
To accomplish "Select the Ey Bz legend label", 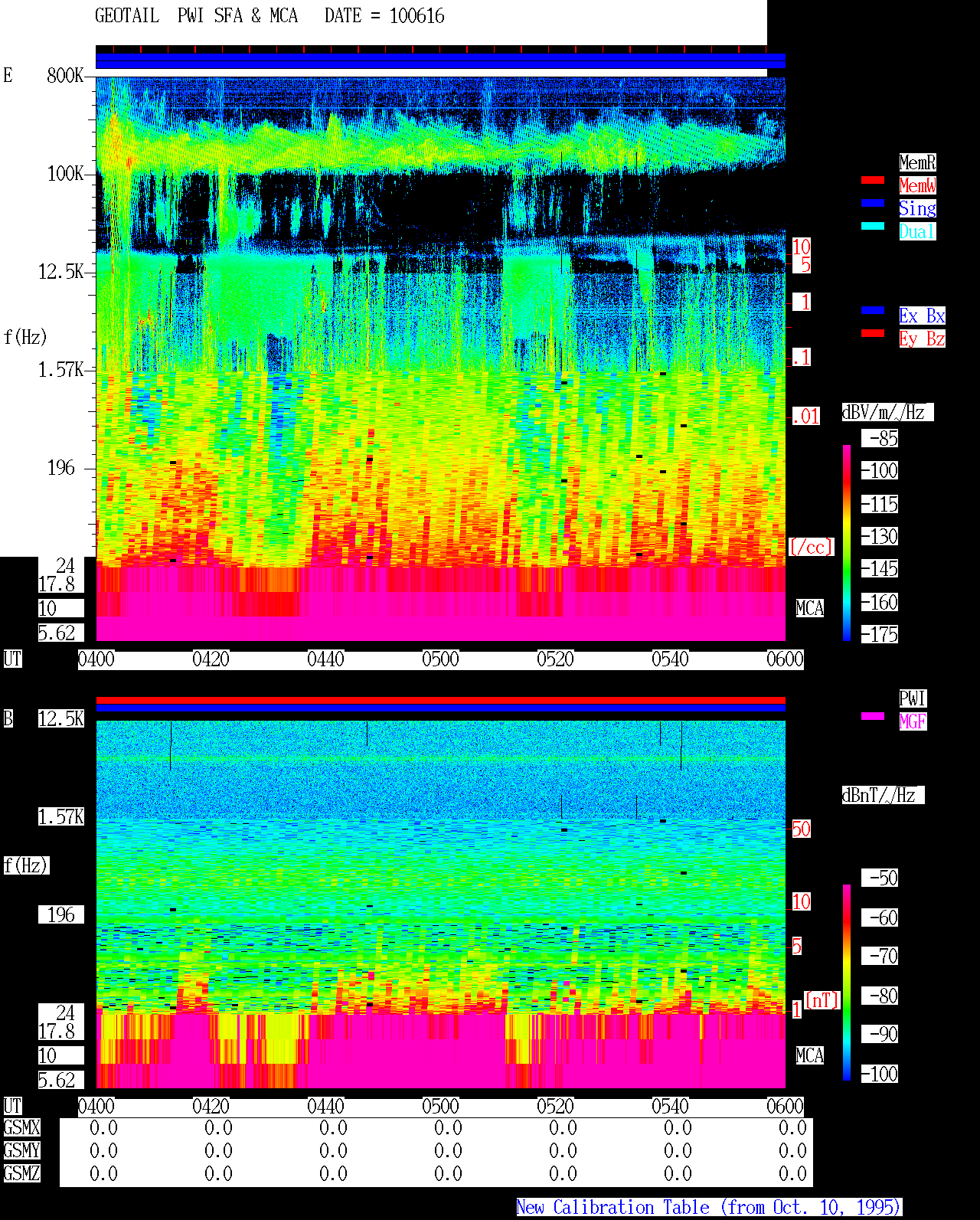I will (922, 339).
